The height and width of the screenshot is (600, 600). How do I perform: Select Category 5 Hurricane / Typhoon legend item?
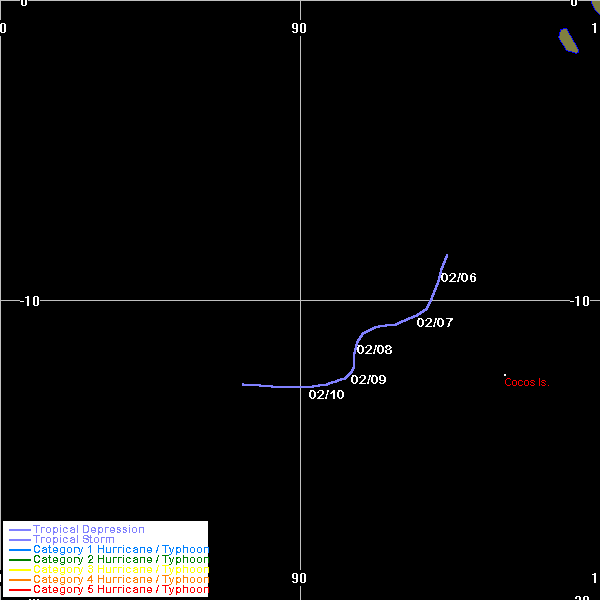[x=120, y=590]
